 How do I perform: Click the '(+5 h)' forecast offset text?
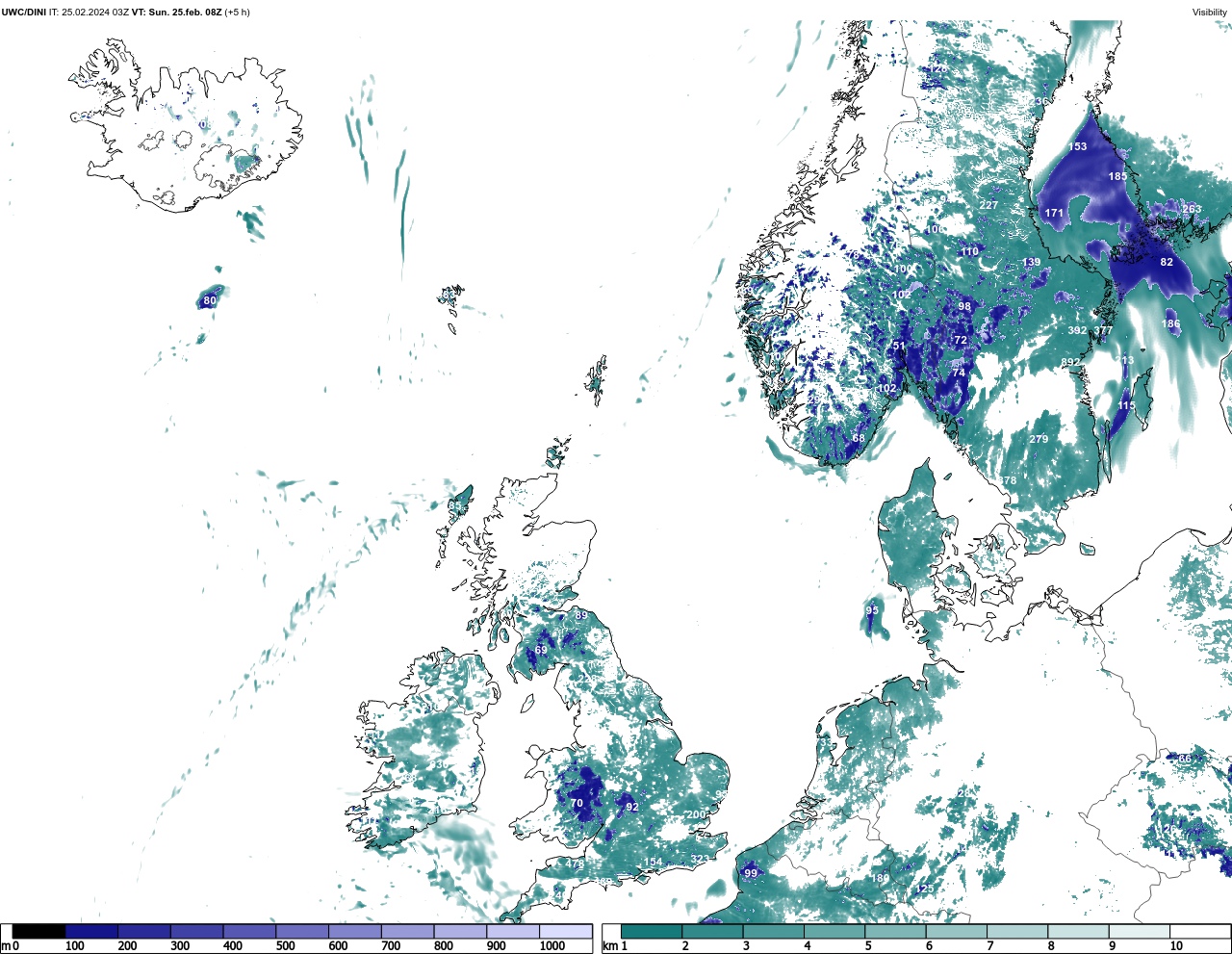(x=237, y=13)
